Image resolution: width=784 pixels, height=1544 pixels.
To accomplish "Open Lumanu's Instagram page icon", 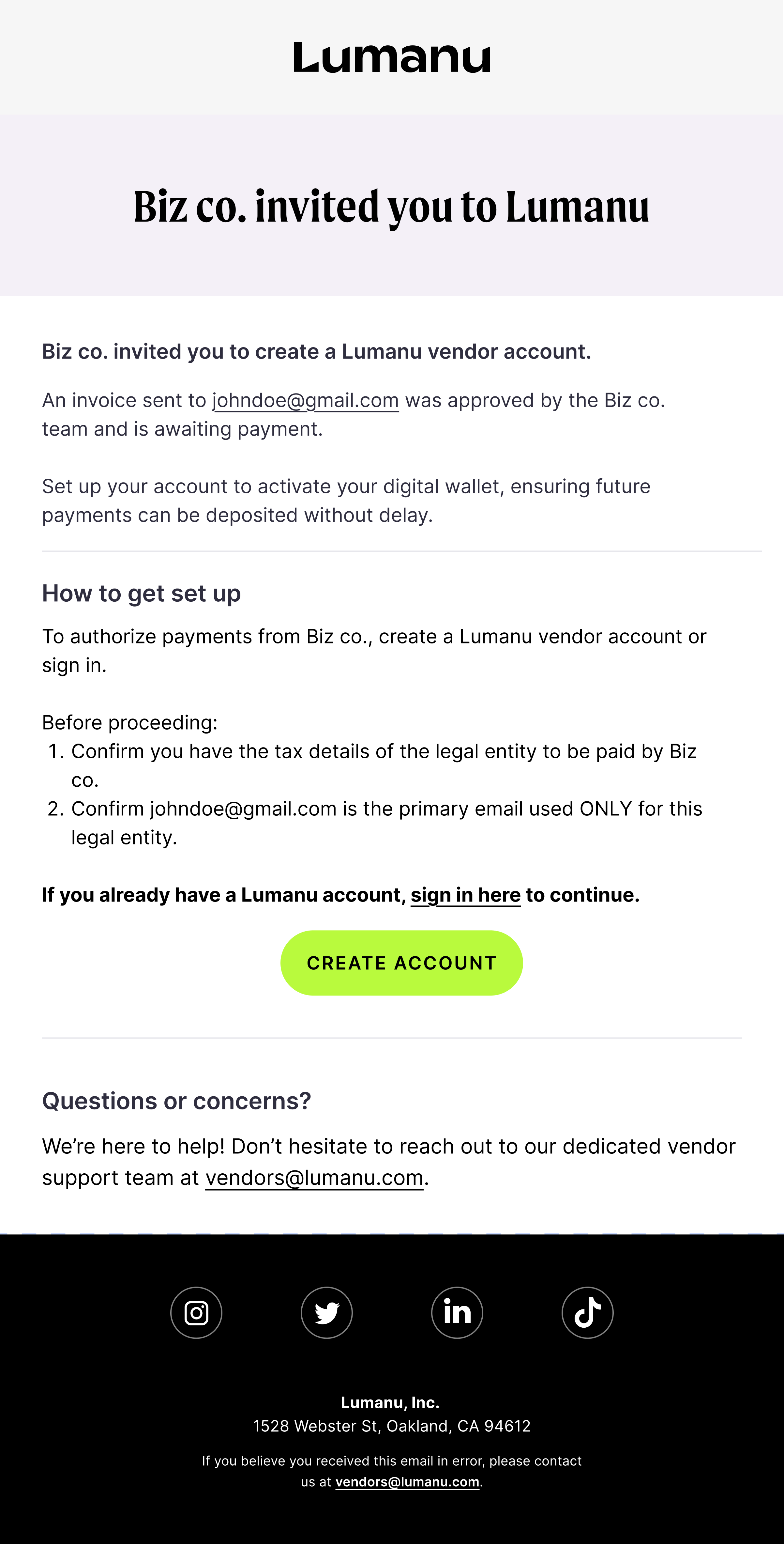I will tap(196, 1313).
